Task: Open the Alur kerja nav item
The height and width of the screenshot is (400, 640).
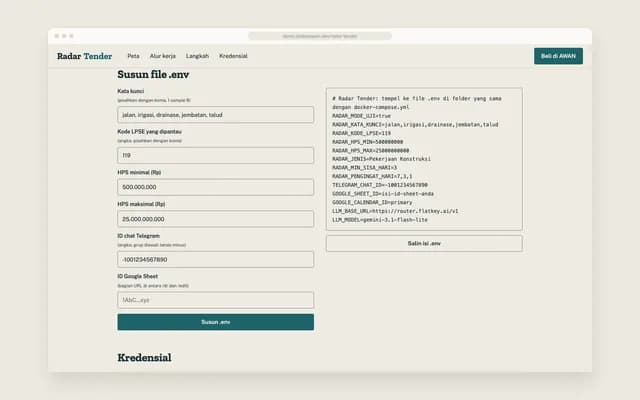Action: (x=162, y=56)
